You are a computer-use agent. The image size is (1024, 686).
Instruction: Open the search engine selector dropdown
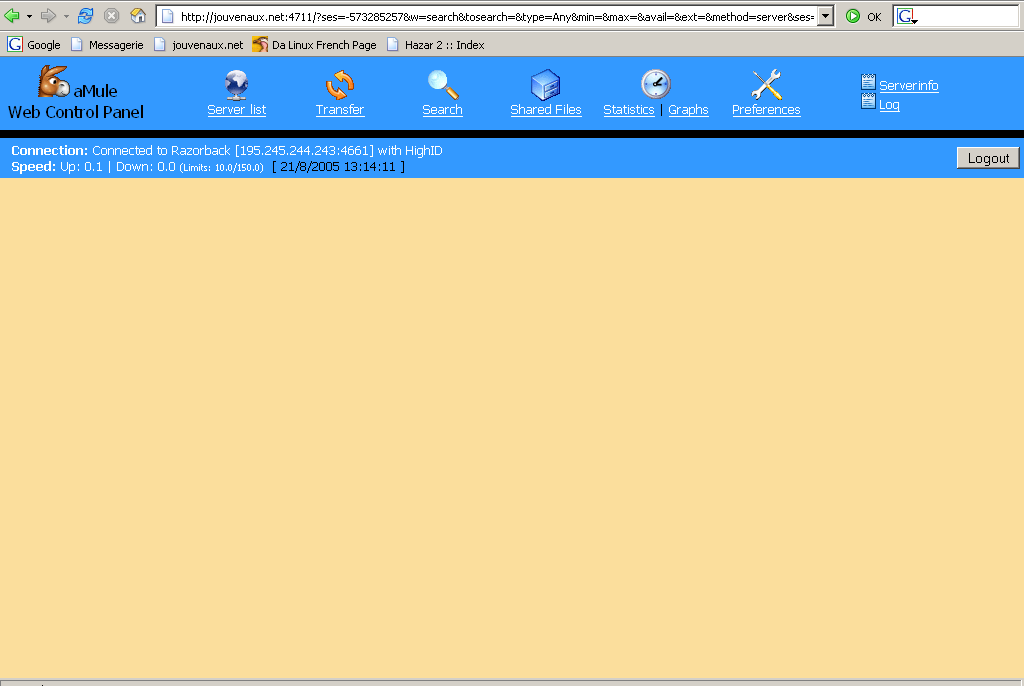point(907,17)
